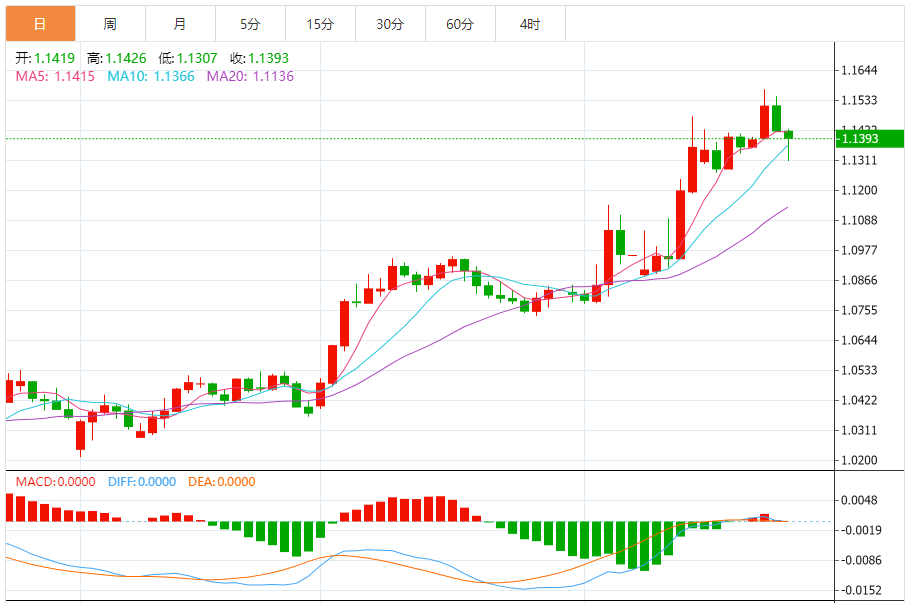Click the MA10: 1.1366 label

(151, 76)
